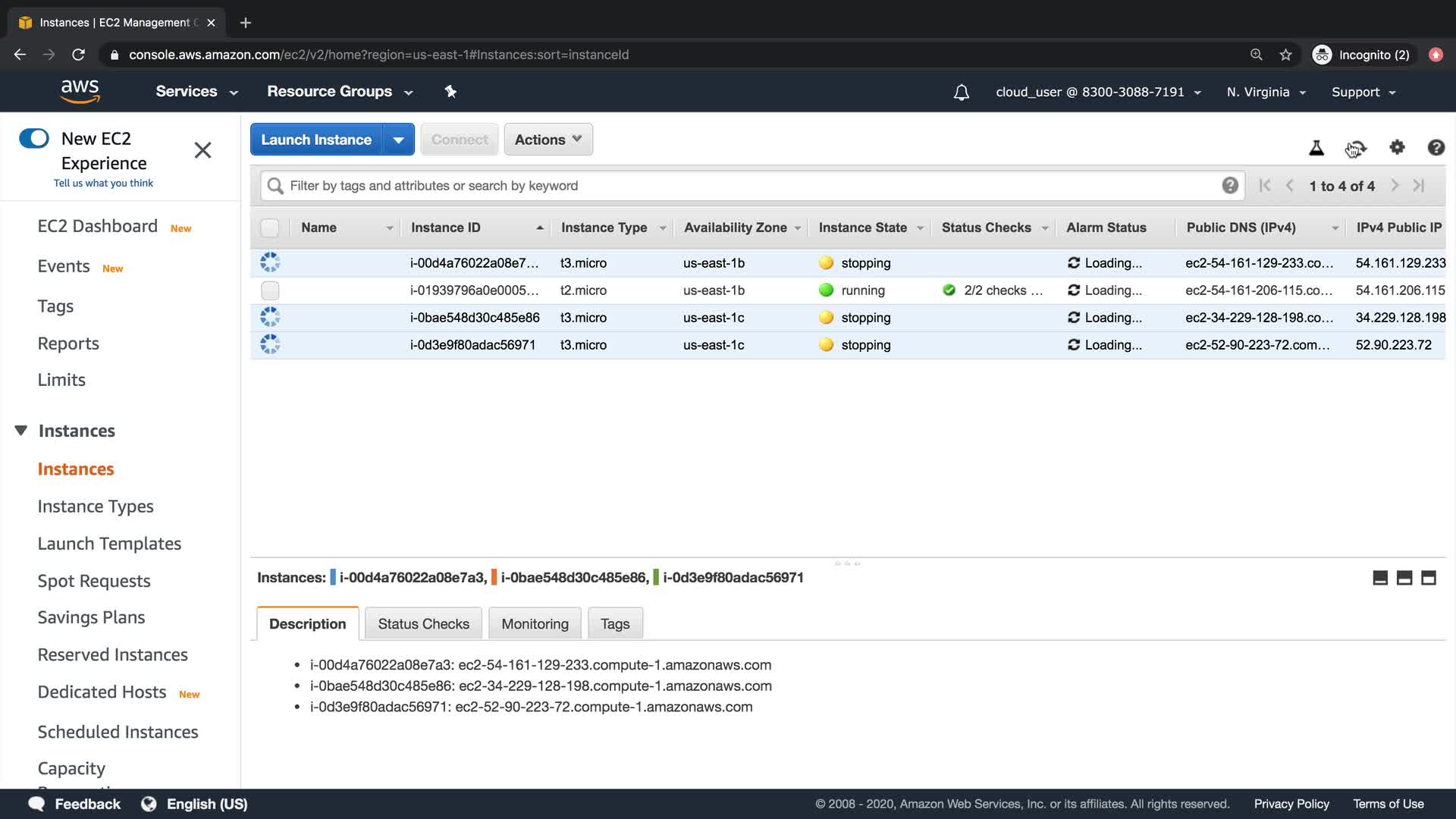This screenshot has width=1456, height=819.
Task: Open the AWS notifications bell
Action: pos(961,93)
